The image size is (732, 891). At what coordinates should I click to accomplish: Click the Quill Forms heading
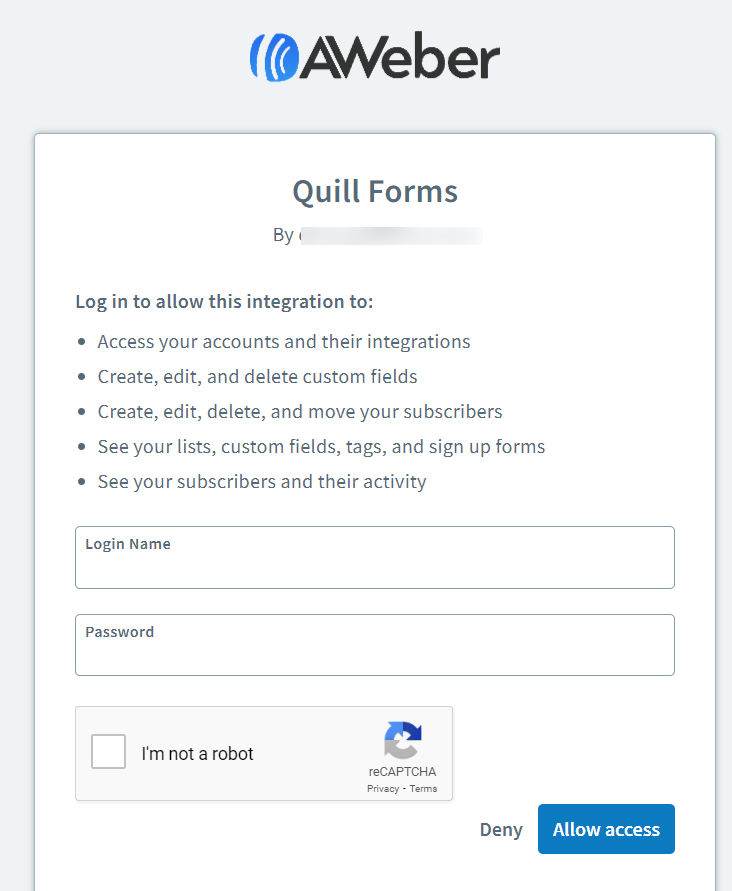(375, 191)
